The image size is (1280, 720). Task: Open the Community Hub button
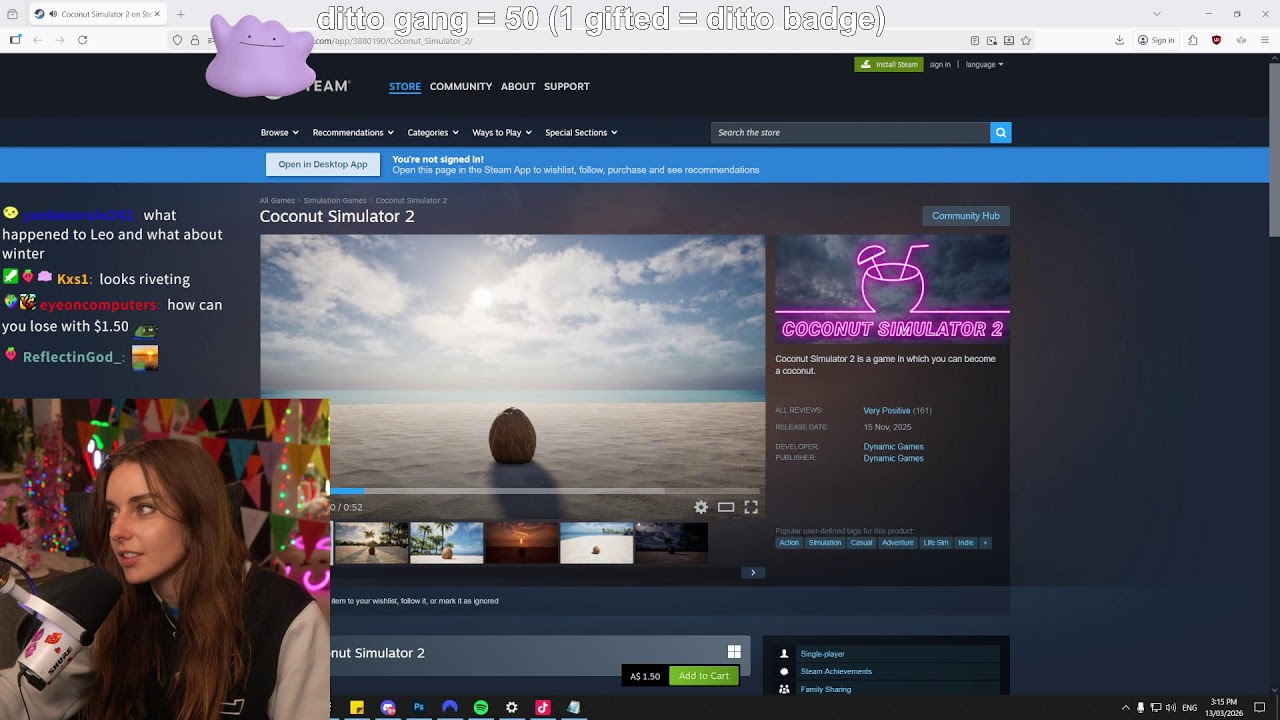pos(966,216)
